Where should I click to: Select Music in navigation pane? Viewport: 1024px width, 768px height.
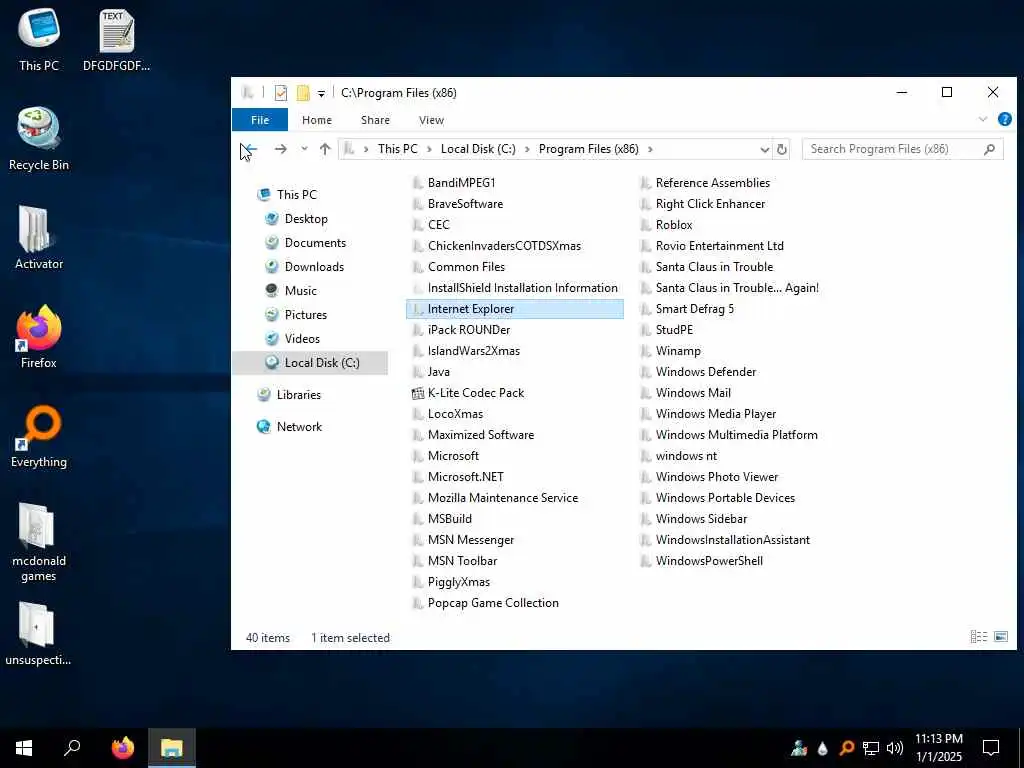click(x=291, y=291)
